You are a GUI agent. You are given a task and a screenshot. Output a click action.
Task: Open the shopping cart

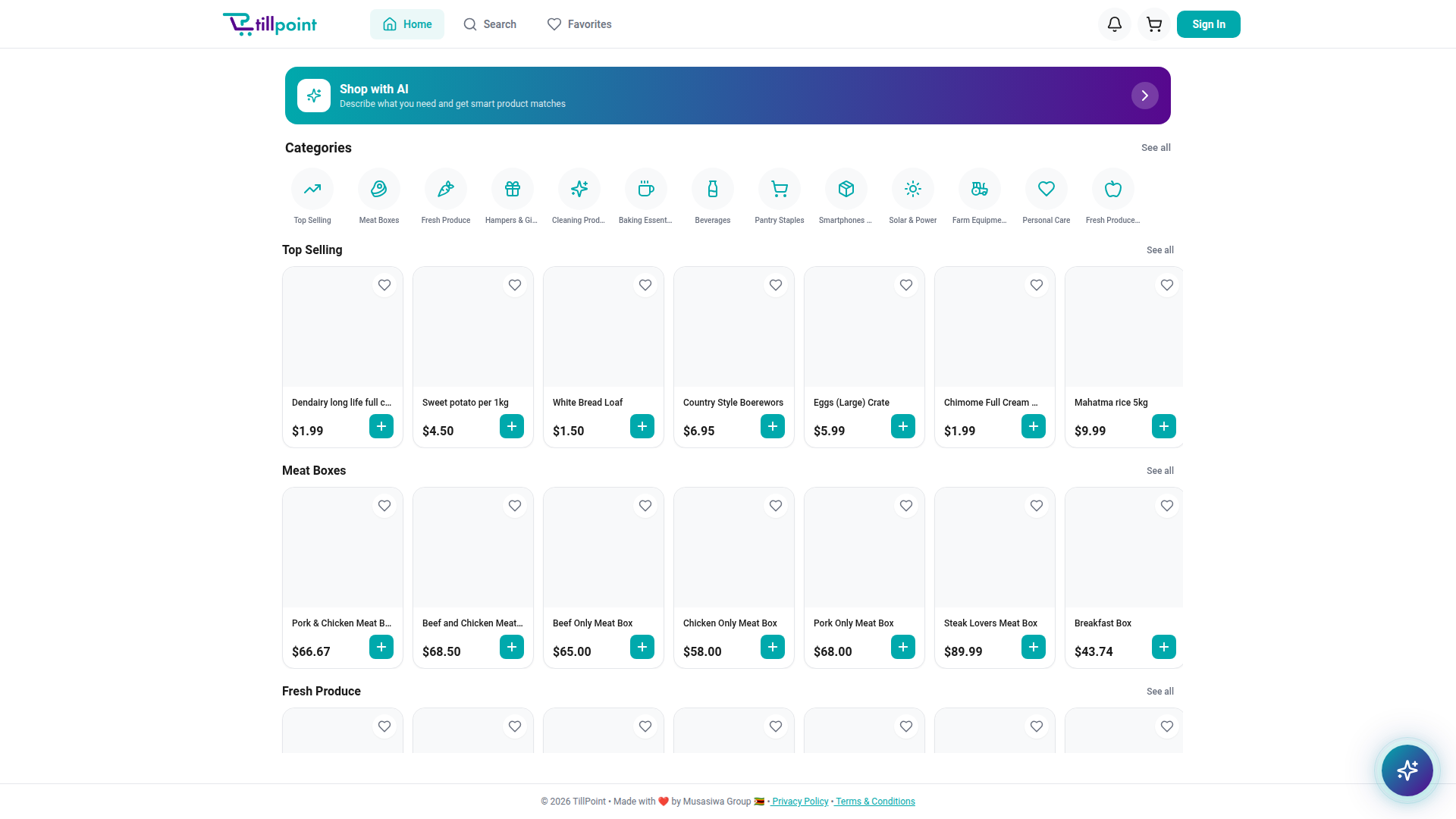(1154, 24)
